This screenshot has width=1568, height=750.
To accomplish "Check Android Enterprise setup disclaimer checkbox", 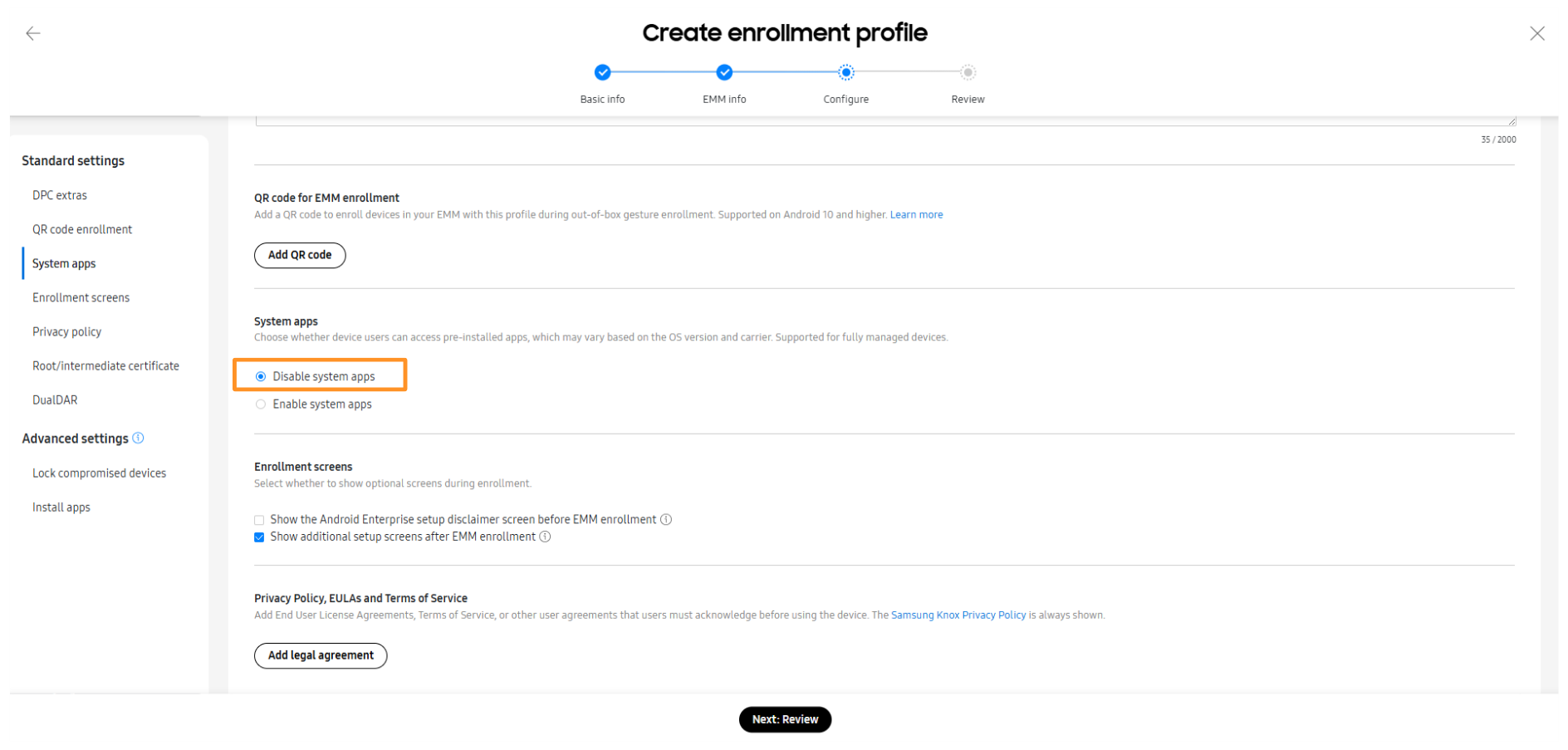I will point(259,520).
